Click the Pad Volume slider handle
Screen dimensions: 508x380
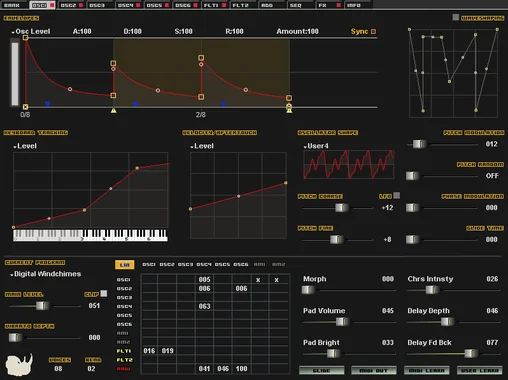tap(342, 321)
